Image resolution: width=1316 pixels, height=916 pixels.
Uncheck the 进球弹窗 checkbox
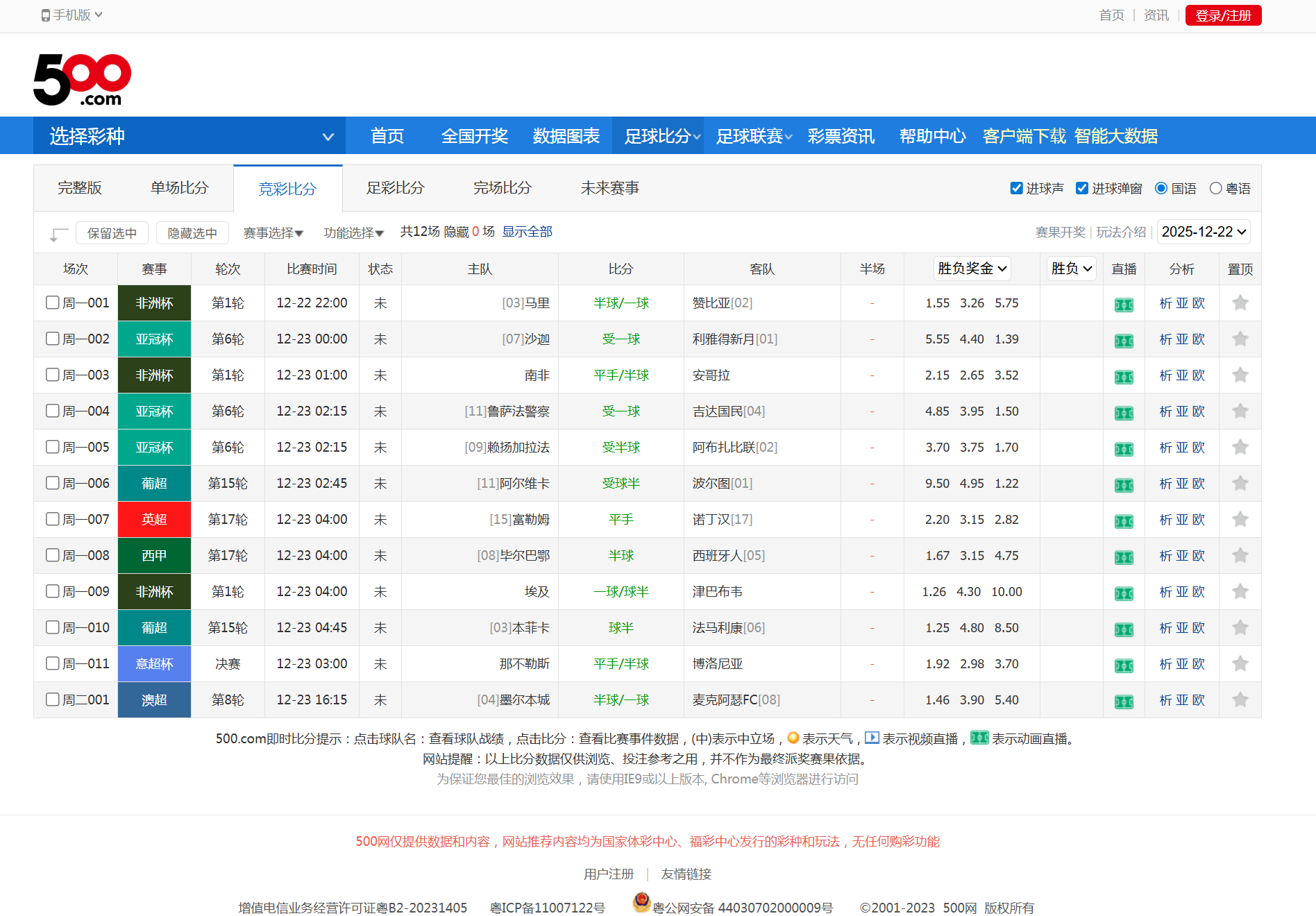tap(1081, 188)
